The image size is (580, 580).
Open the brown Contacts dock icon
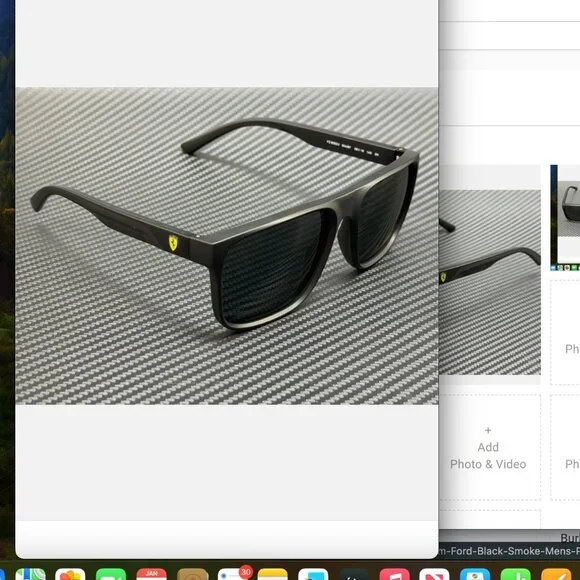coord(192,574)
